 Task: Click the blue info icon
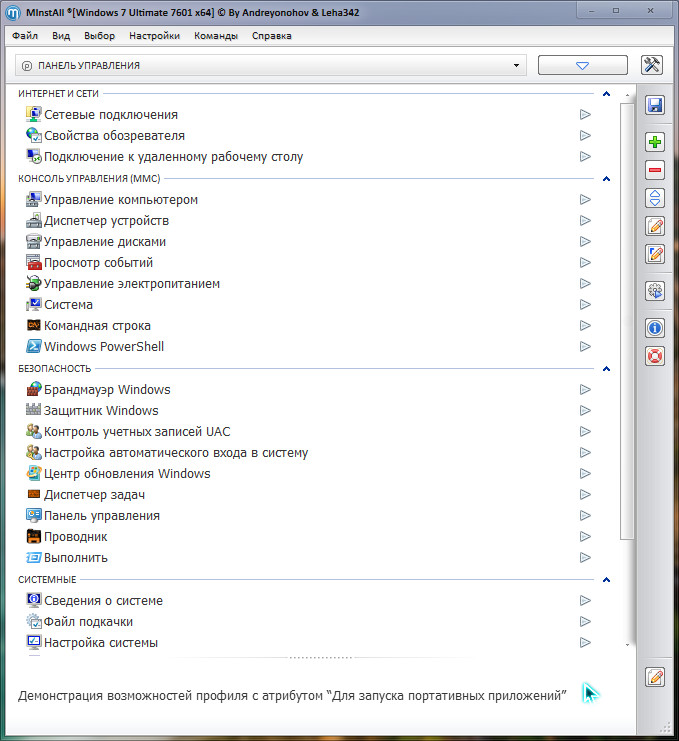pos(655,327)
